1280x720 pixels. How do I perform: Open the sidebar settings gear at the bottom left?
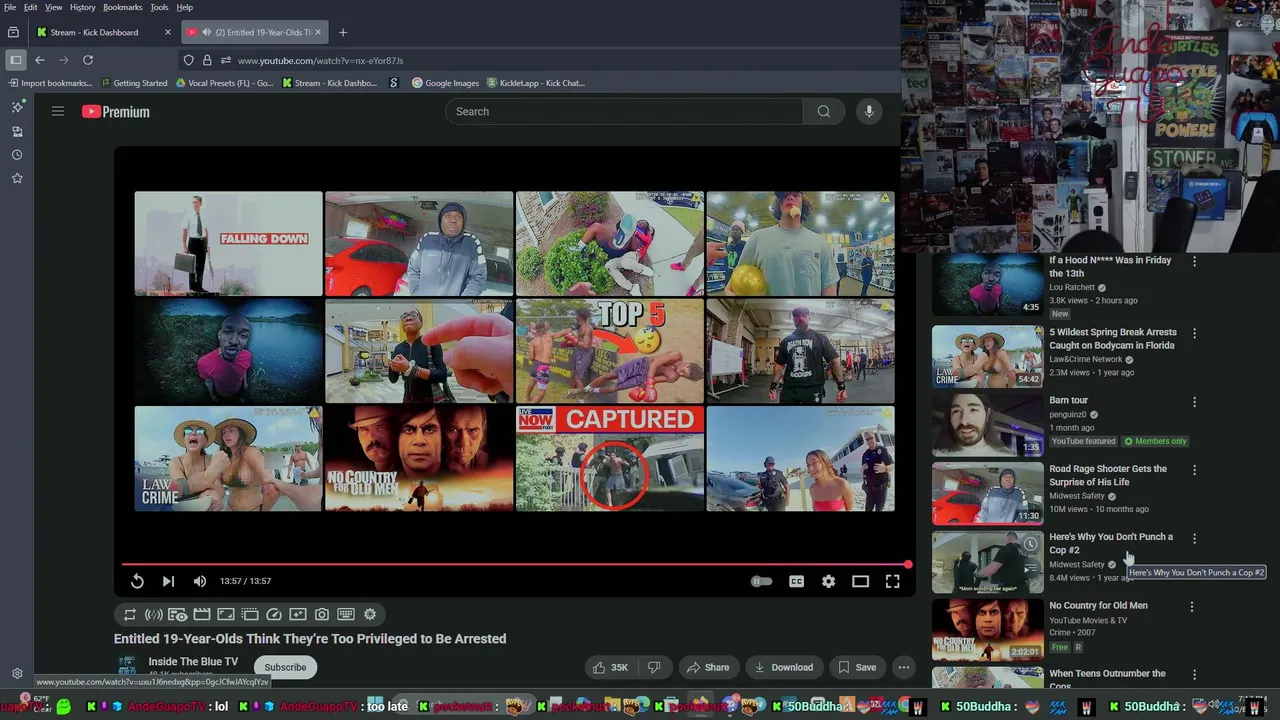tap(17, 674)
